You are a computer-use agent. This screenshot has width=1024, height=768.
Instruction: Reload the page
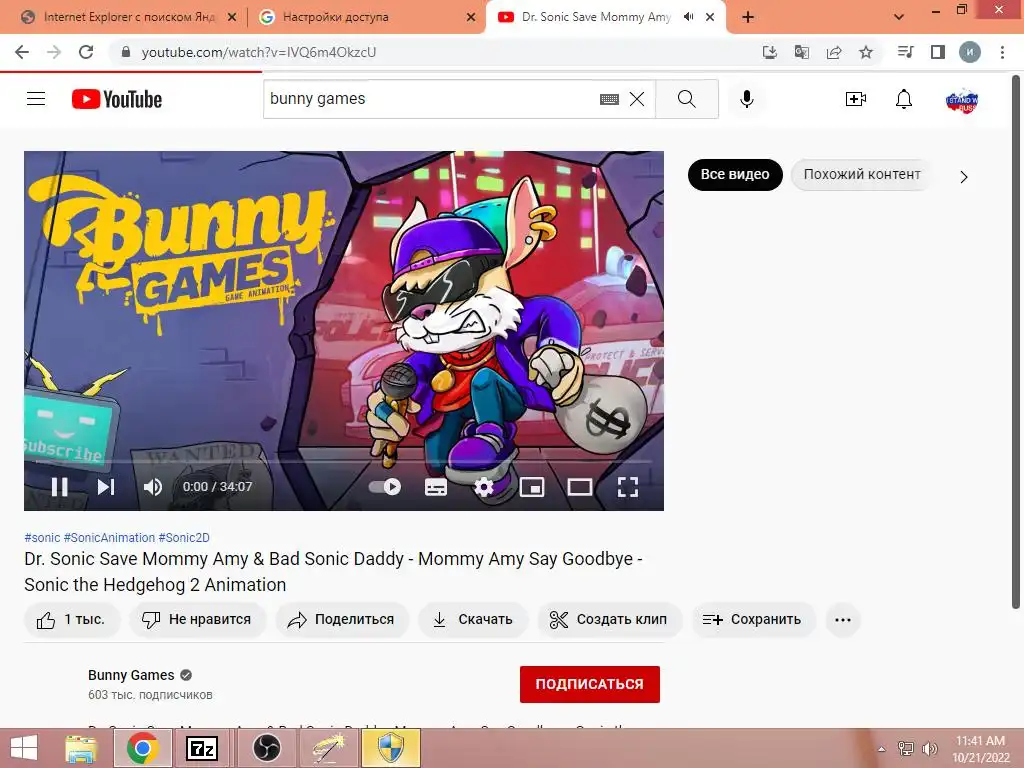[x=86, y=52]
